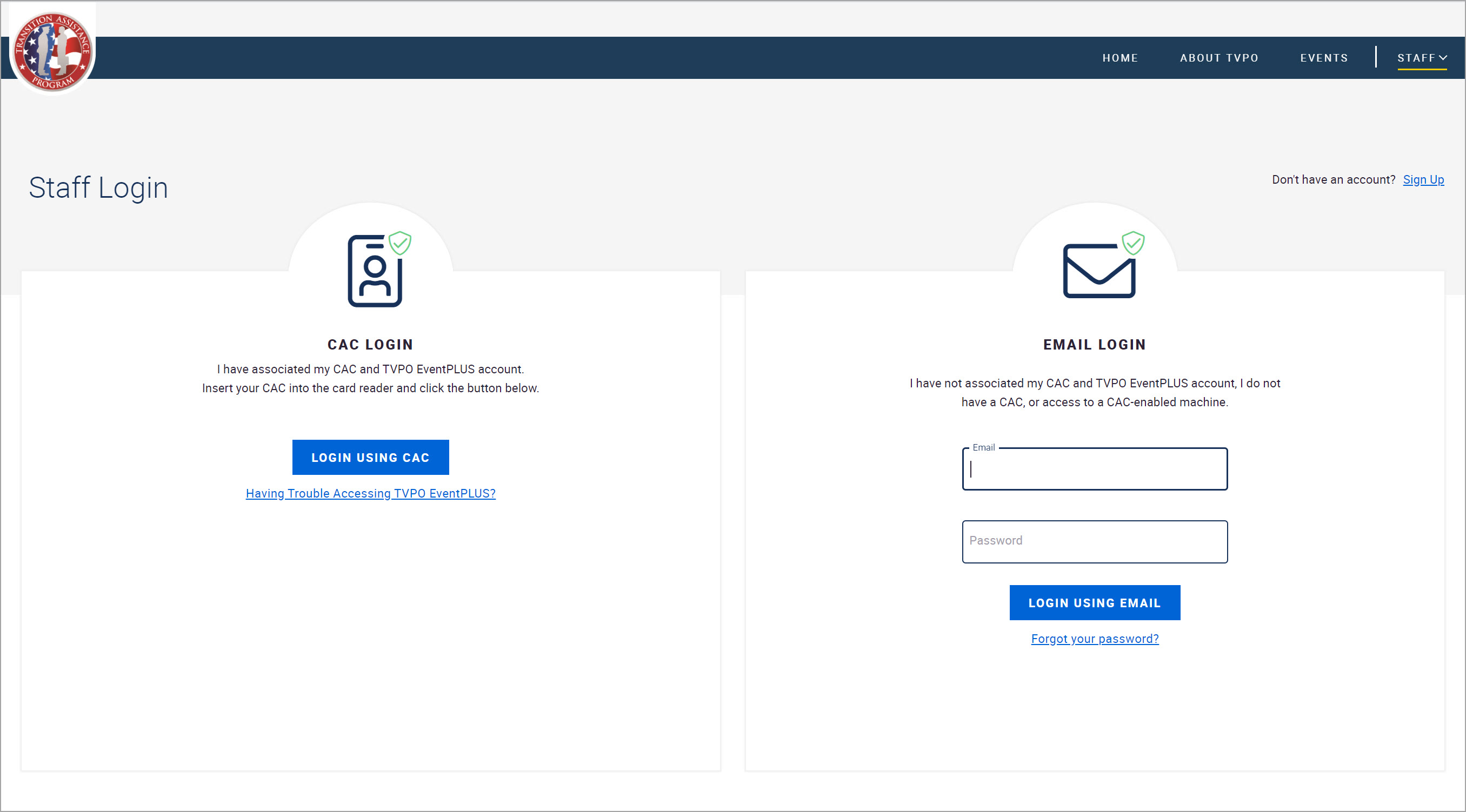The image size is (1466, 812).
Task: Click the LOGIN USING CAC button
Action: [x=370, y=457]
